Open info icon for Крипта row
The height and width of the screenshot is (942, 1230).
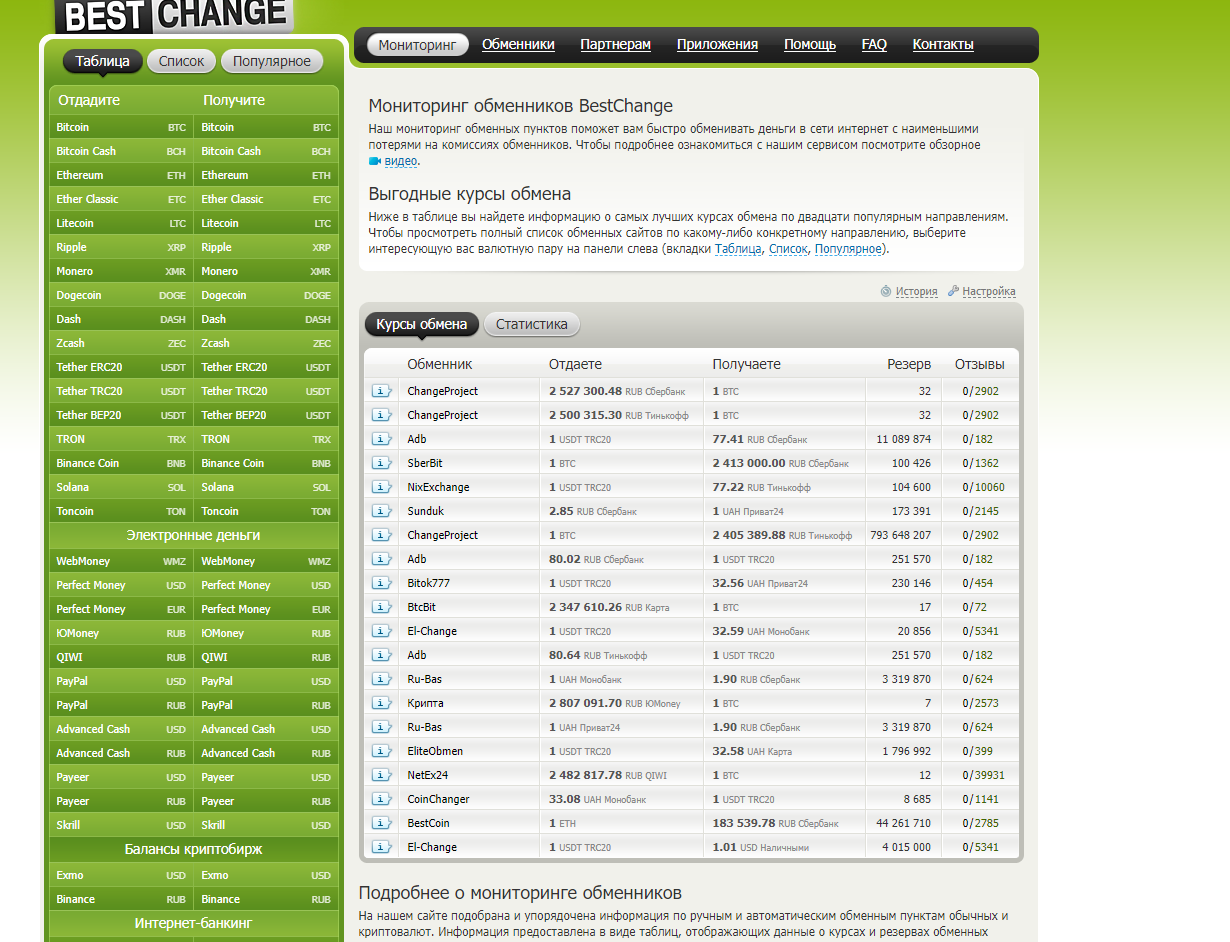pos(381,703)
